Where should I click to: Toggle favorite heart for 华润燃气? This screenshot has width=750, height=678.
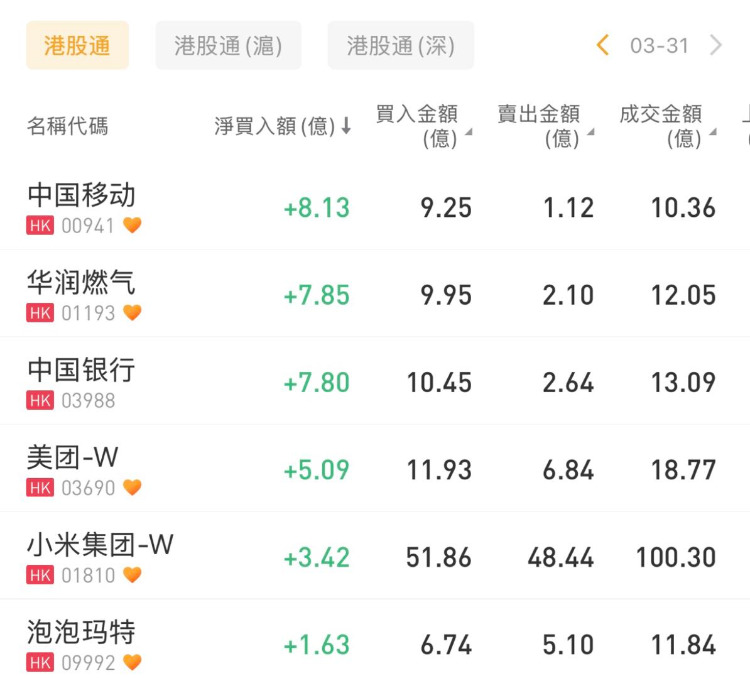(132, 312)
